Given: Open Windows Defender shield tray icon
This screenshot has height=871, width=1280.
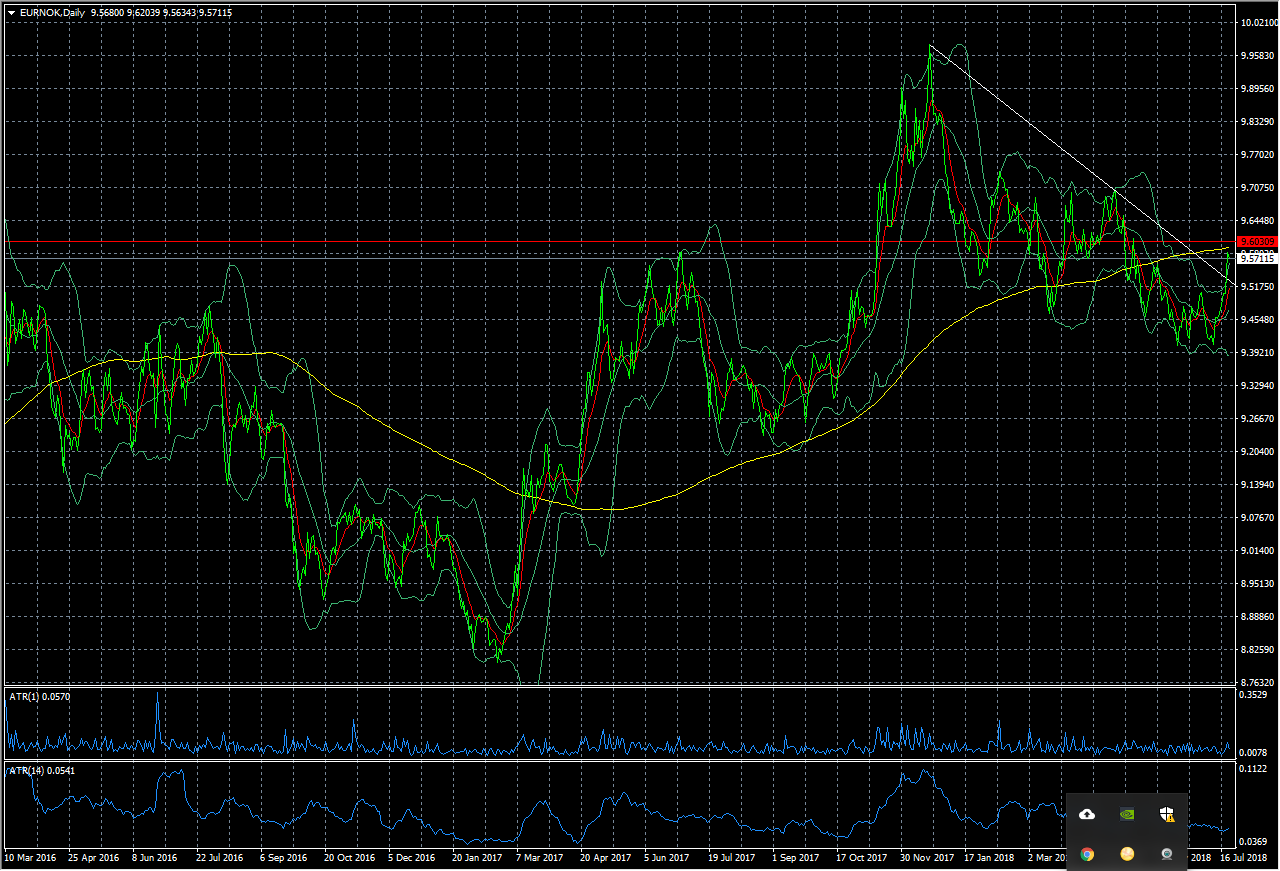Looking at the screenshot, I should (1167, 815).
